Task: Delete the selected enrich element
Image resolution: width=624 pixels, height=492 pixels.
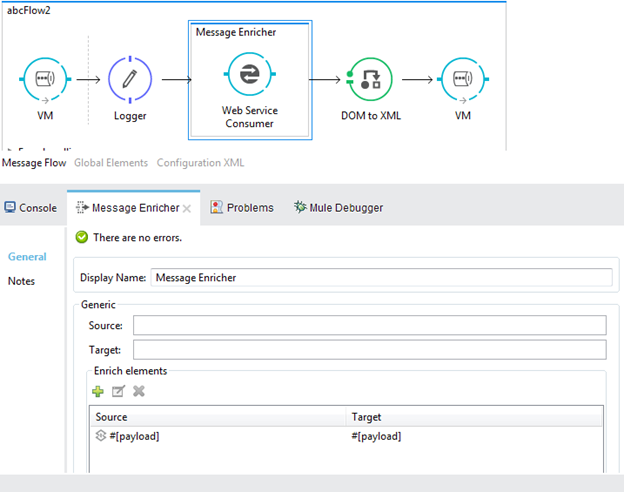Action: pos(139,391)
